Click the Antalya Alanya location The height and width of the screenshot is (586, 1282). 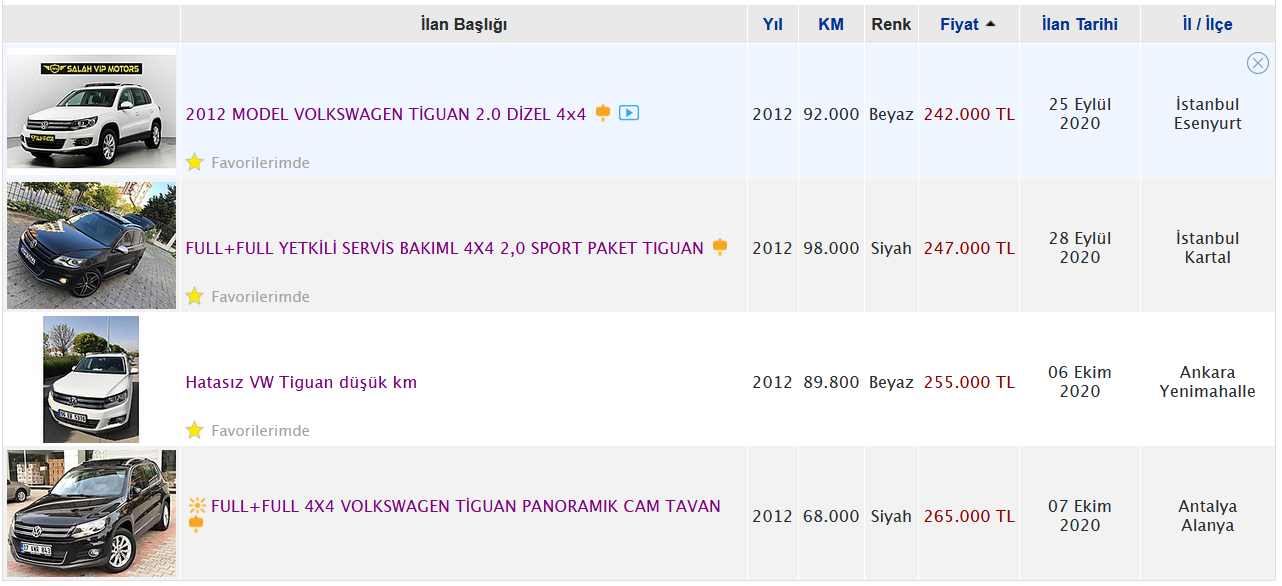pos(1207,516)
